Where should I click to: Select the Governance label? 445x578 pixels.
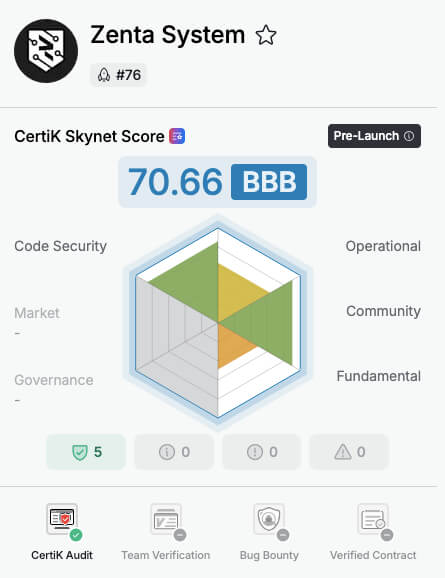pyautogui.click(x=53, y=380)
